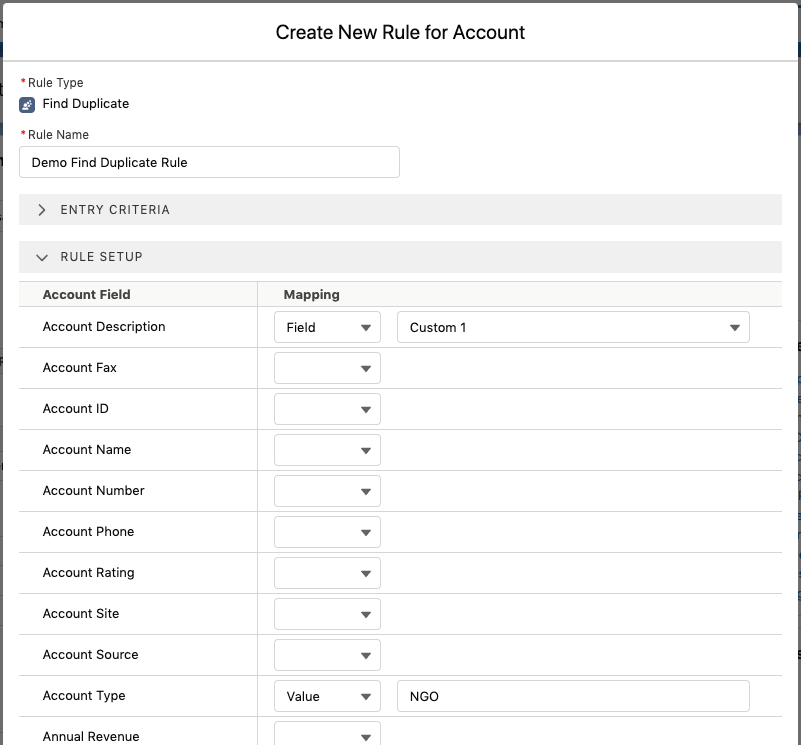
Task: Collapse the RULE SETUP section
Action: (41, 257)
